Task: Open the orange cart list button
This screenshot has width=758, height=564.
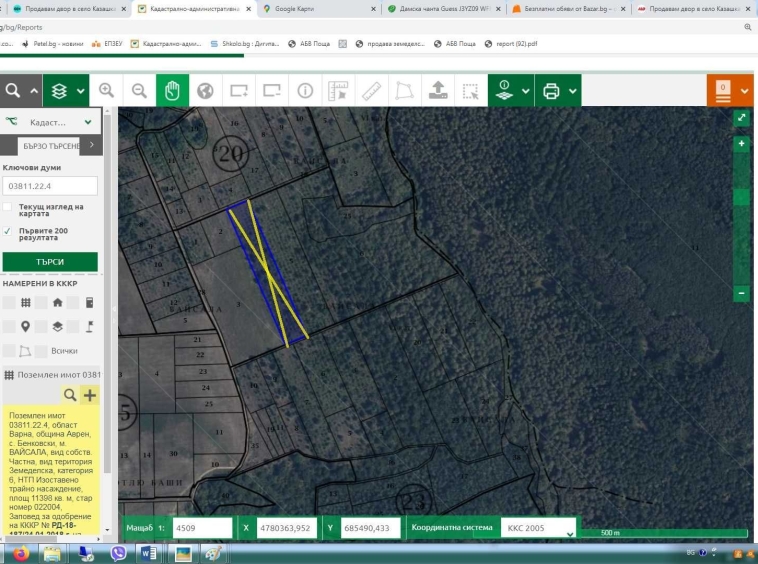Action: pyautogui.click(x=723, y=91)
